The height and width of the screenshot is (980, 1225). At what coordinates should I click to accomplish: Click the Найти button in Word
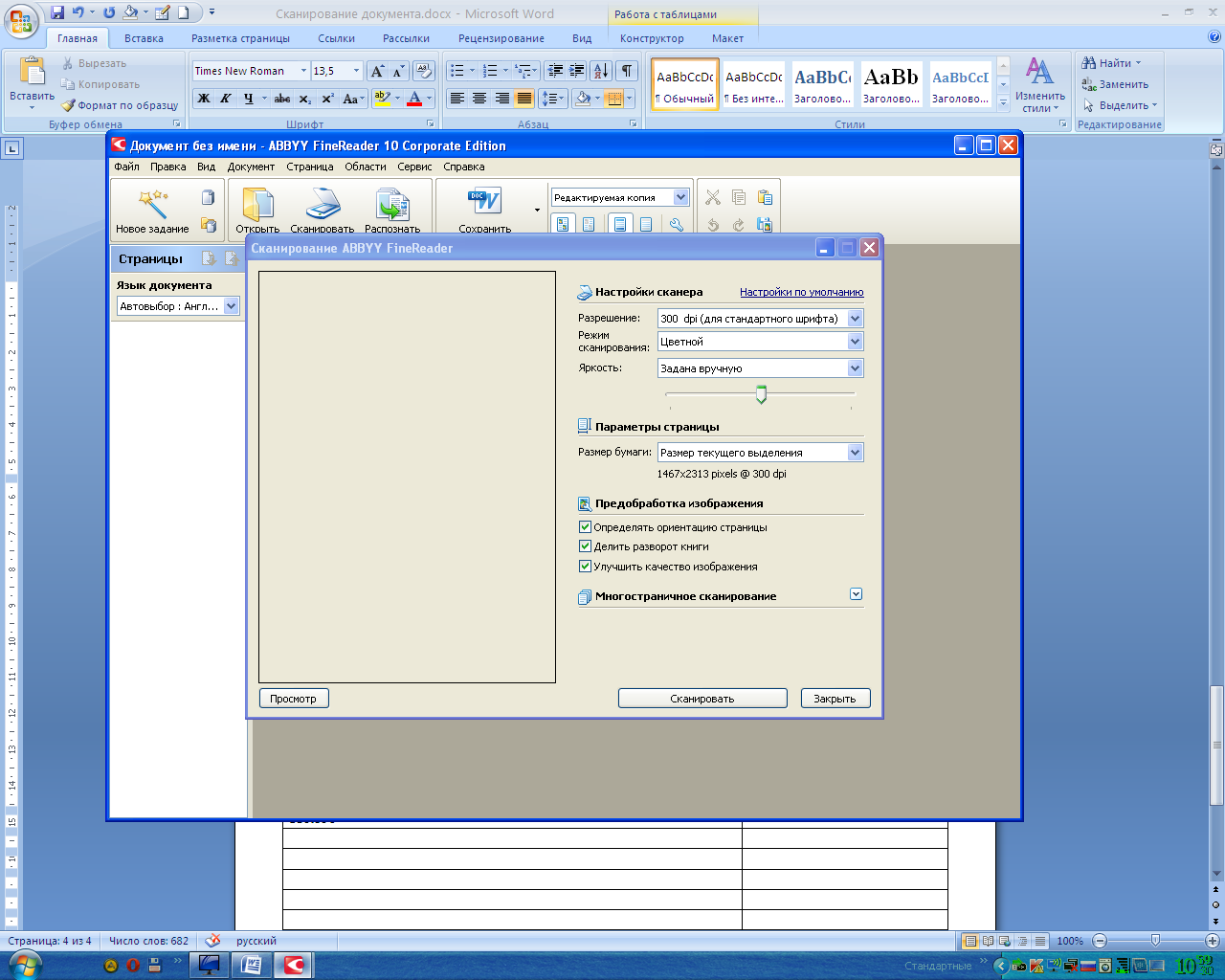pyautogui.click(x=1111, y=63)
